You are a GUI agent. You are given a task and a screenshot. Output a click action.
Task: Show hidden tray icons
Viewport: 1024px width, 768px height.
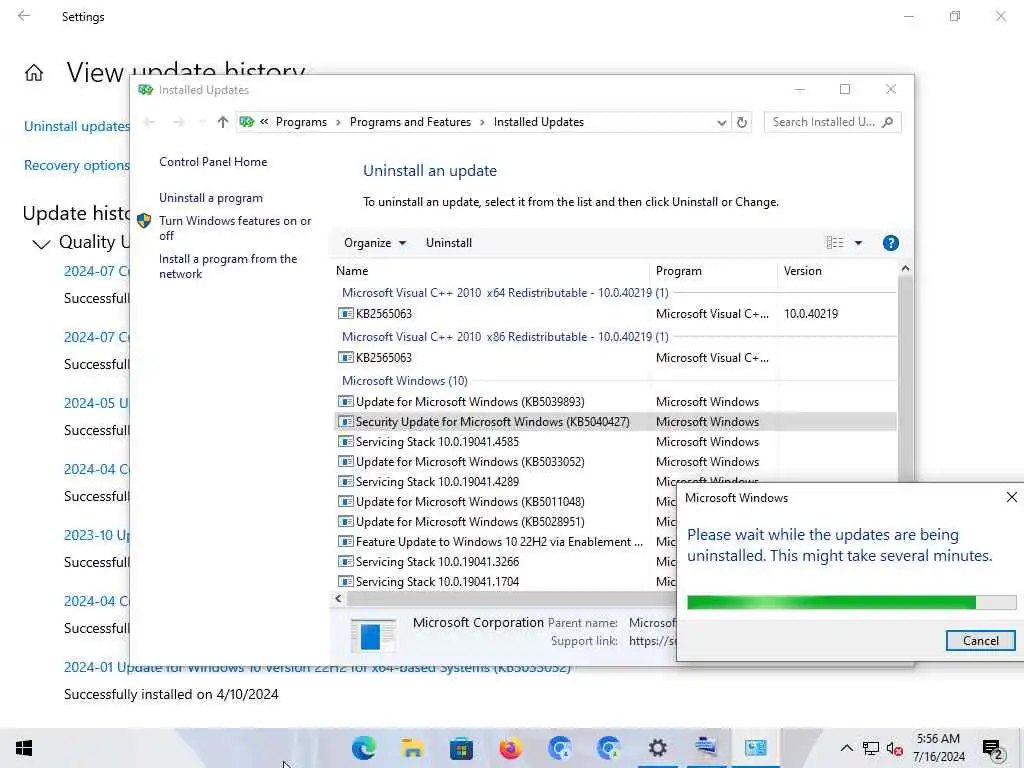pyautogui.click(x=846, y=748)
